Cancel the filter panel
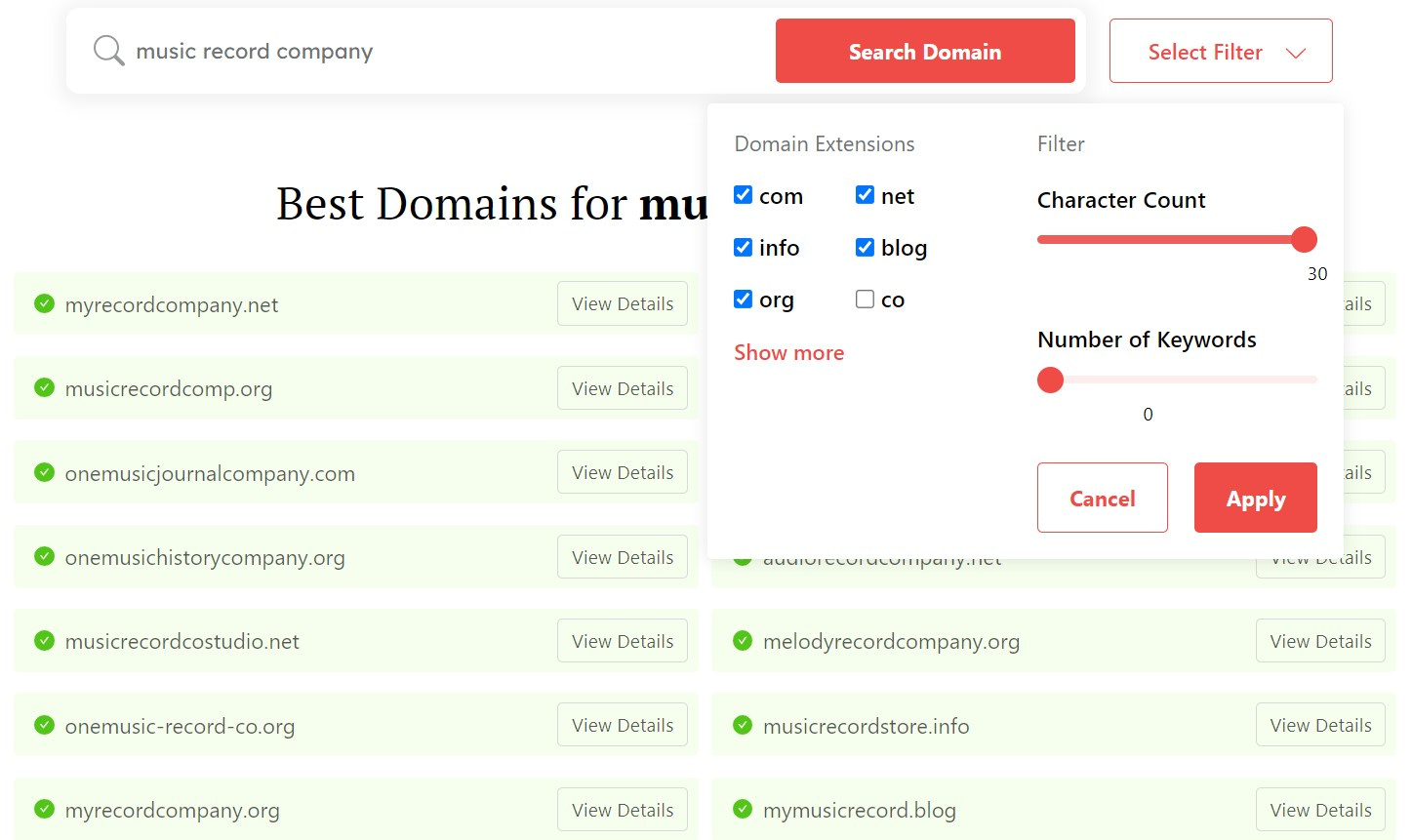 [1103, 498]
